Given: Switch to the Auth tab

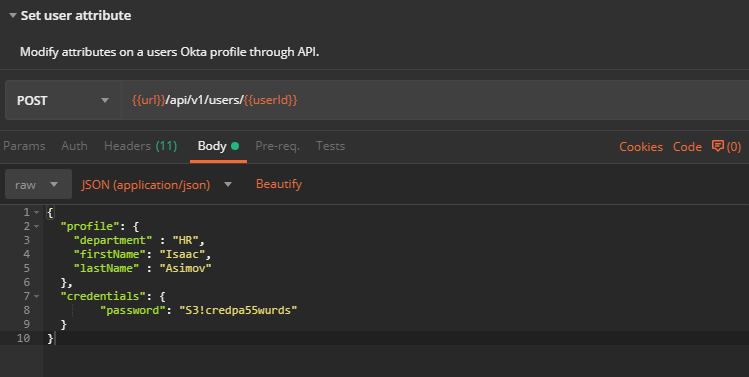Looking at the screenshot, I should tap(75, 146).
